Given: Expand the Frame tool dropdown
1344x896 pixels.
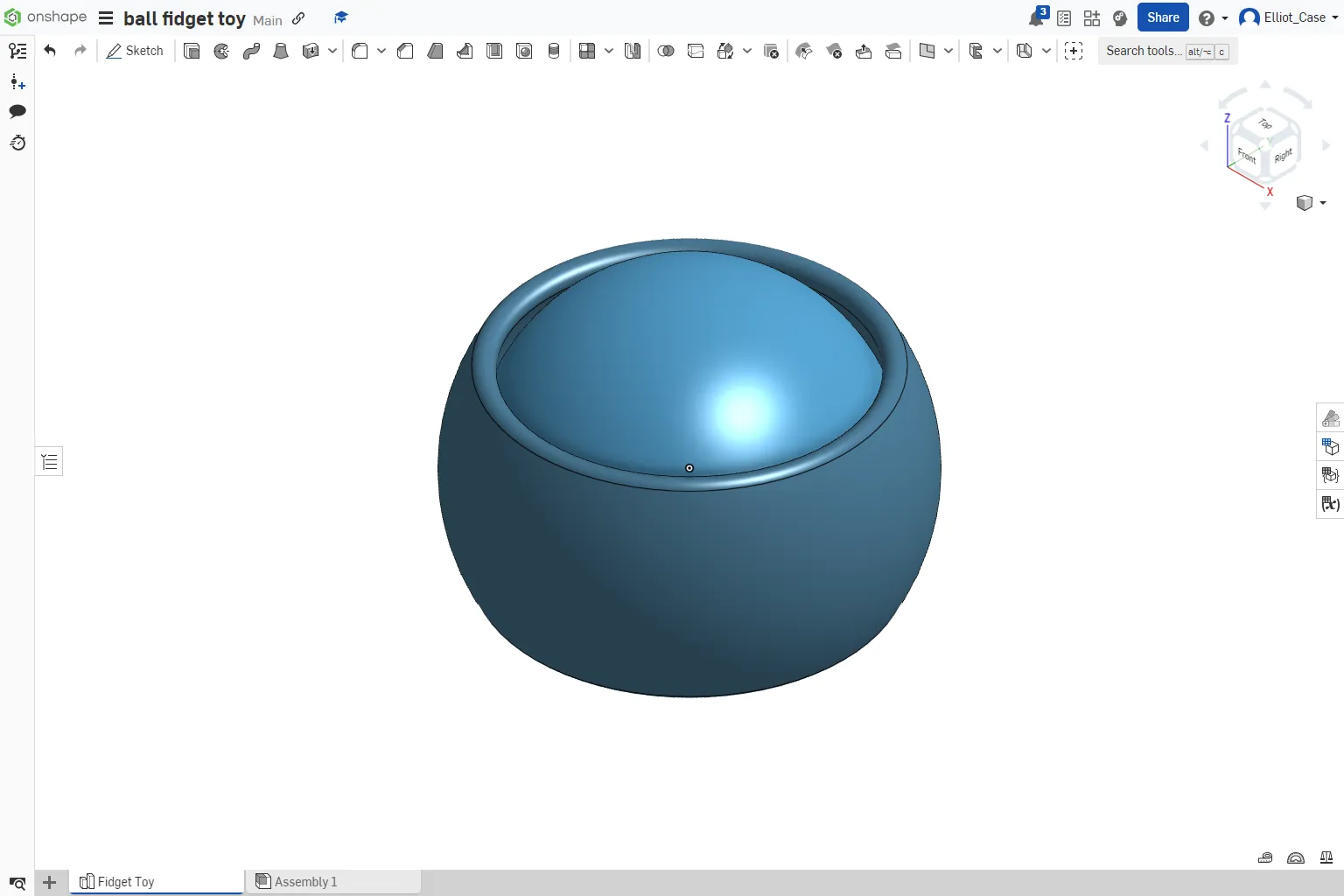Looking at the screenshot, I should [997, 51].
